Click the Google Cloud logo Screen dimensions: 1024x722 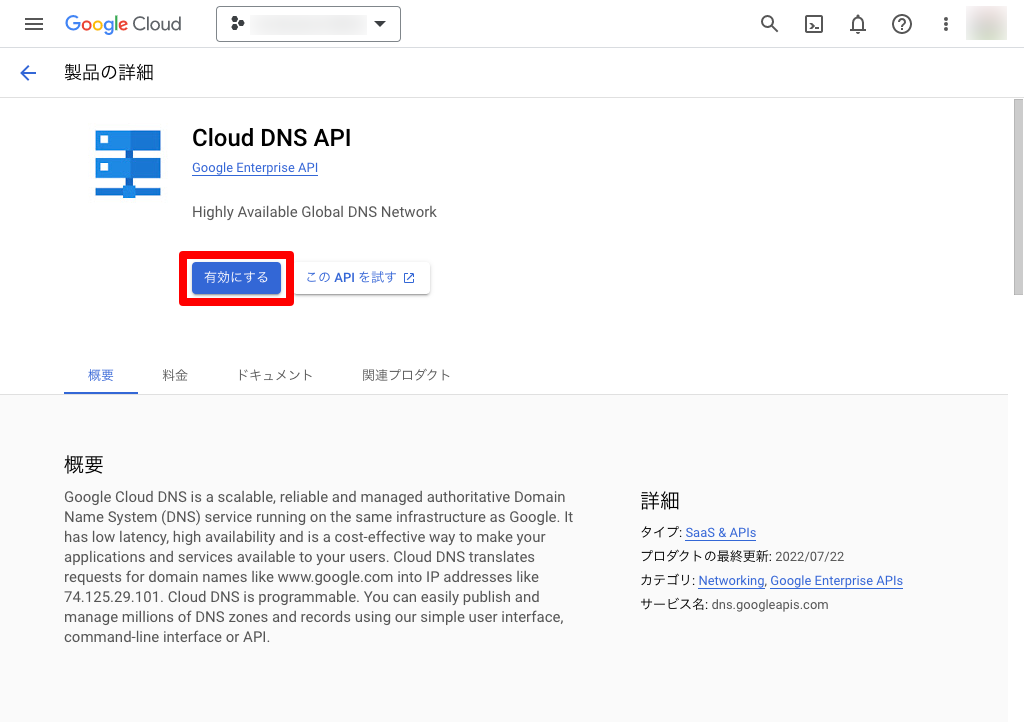(x=123, y=24)
